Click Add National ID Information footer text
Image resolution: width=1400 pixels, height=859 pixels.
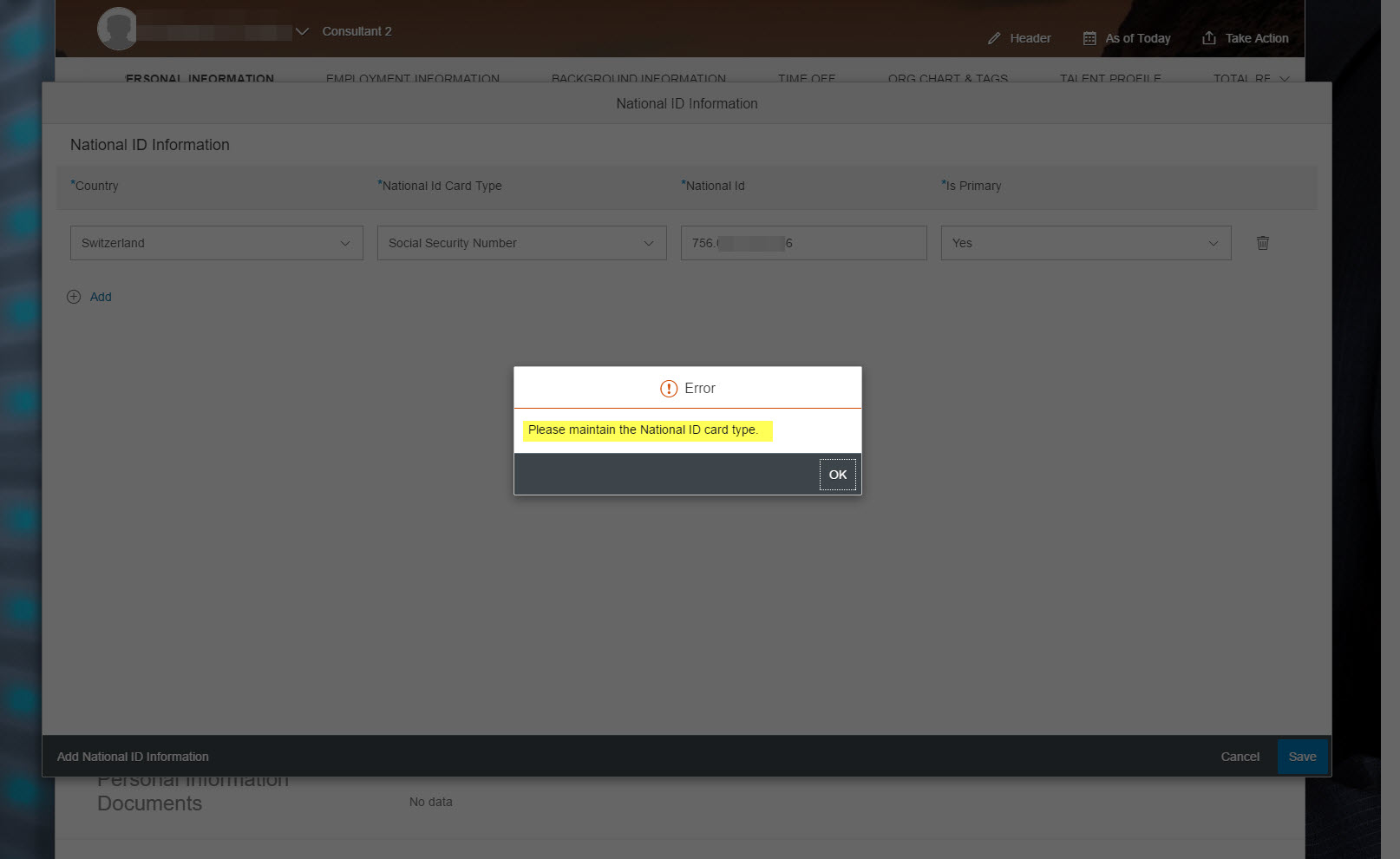[x=133, y=757]
